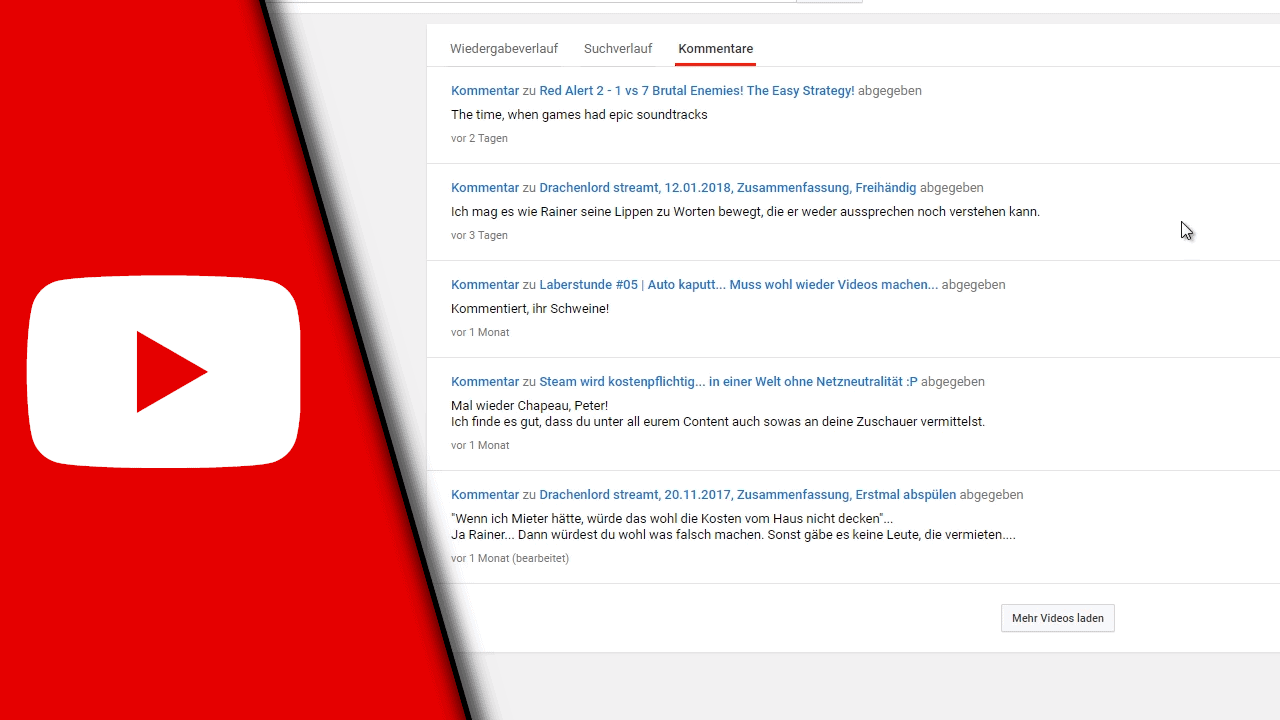This screenshot has width=1280, height=720.
Task: Click the 'vor 3 Tagen' timestamp
Action: [479, 235]
